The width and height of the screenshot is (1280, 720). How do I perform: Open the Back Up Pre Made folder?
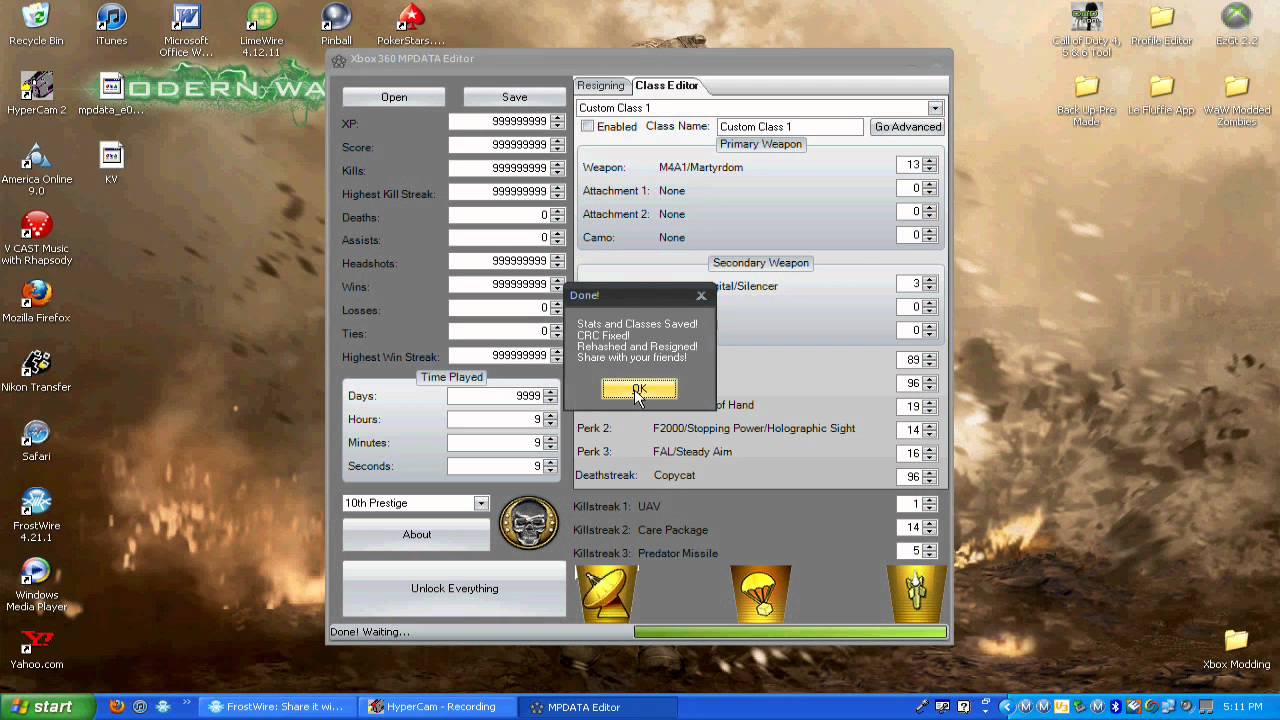pos(1087,100)
